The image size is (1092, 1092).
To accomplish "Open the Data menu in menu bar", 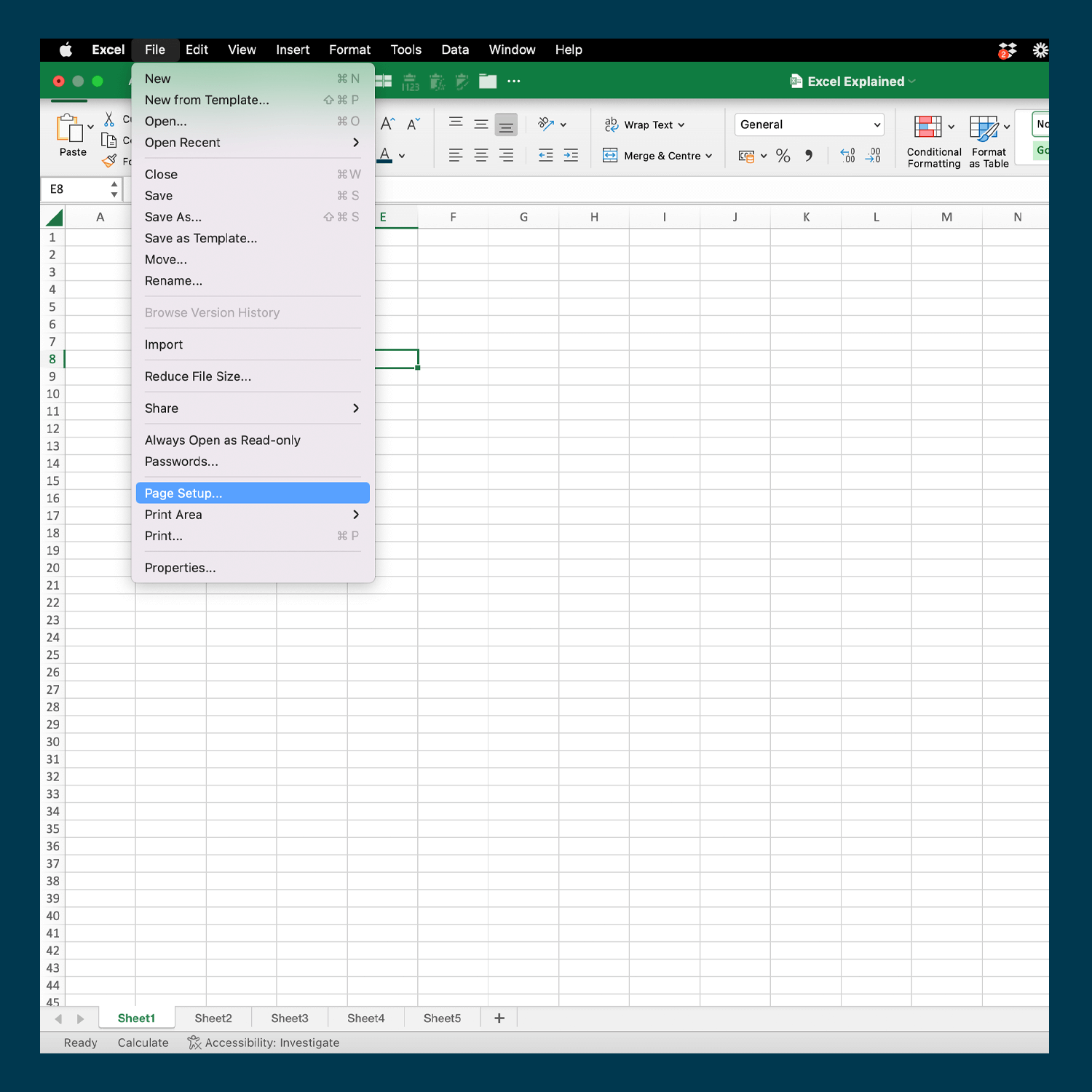I will tap(455, 50).
